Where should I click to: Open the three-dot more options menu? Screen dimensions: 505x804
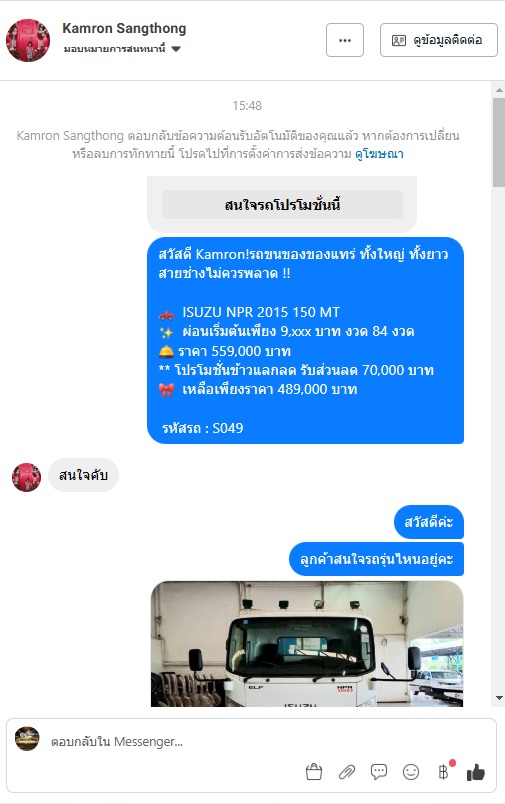click(345, 40)
